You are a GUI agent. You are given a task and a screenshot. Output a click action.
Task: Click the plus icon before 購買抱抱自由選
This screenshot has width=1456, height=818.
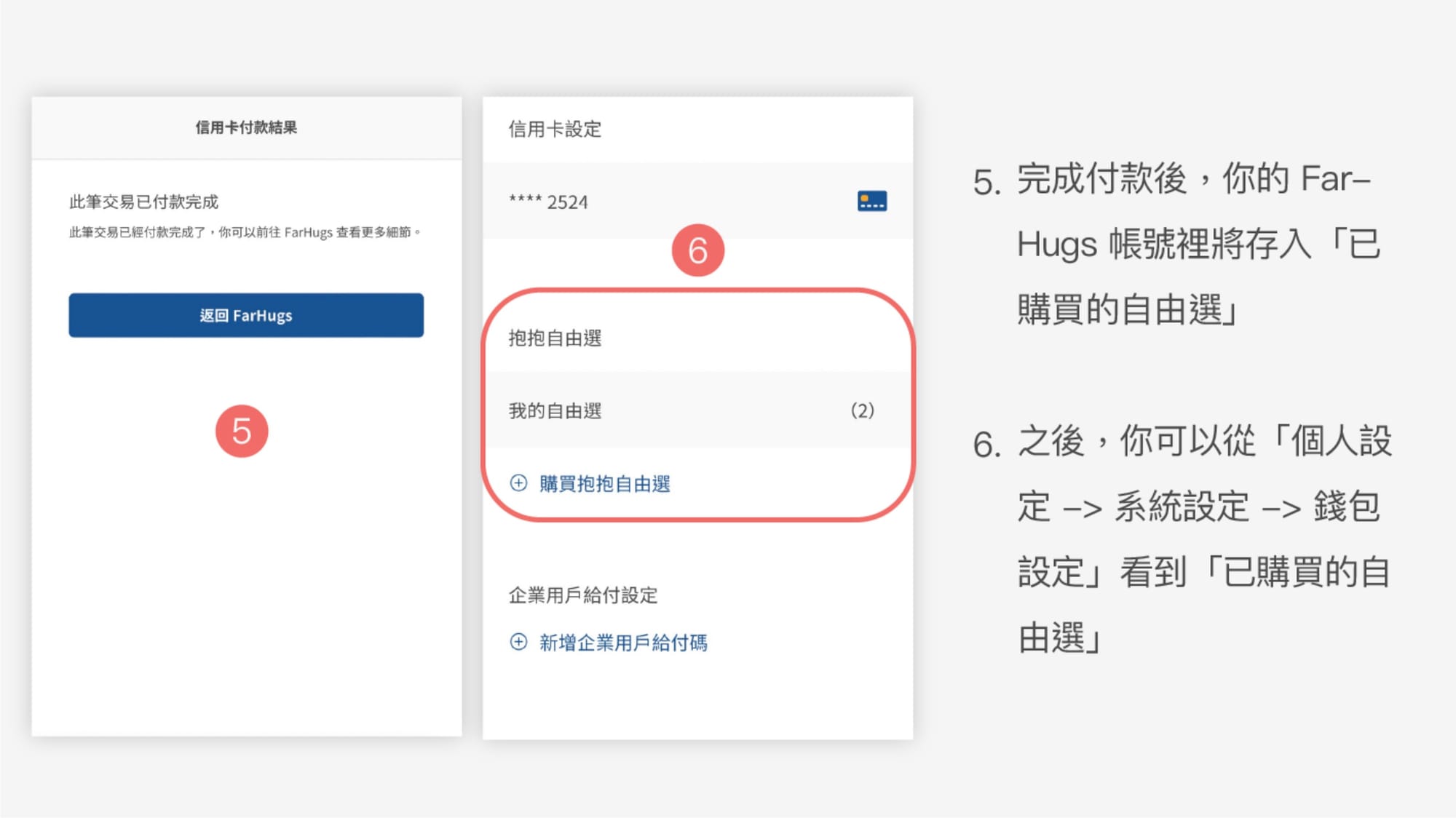518,483
